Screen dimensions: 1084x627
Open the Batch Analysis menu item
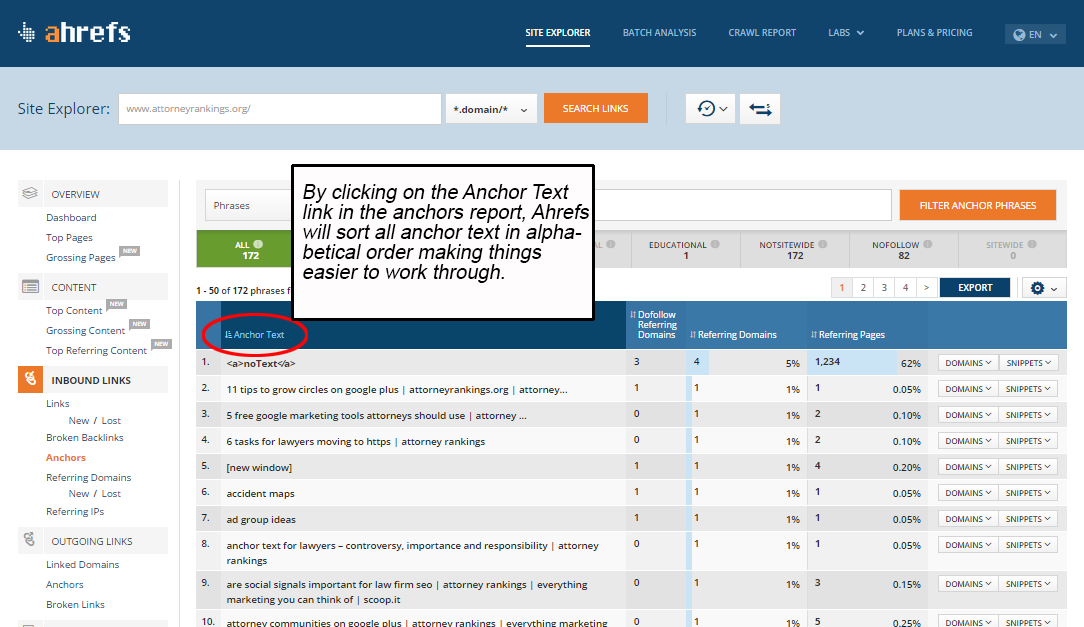[x=659, y=33]
